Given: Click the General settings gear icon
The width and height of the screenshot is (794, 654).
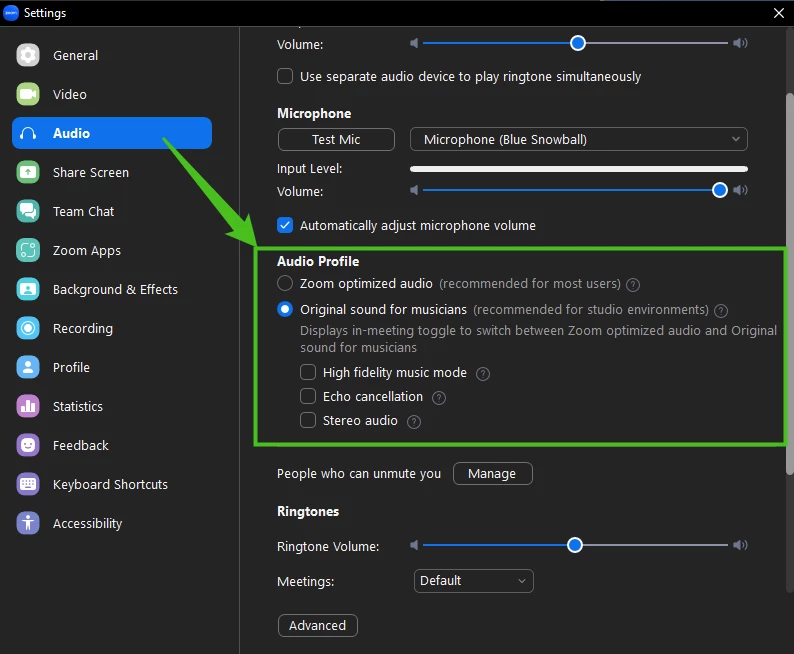Looking at the screenshot, I should [28, 55].
